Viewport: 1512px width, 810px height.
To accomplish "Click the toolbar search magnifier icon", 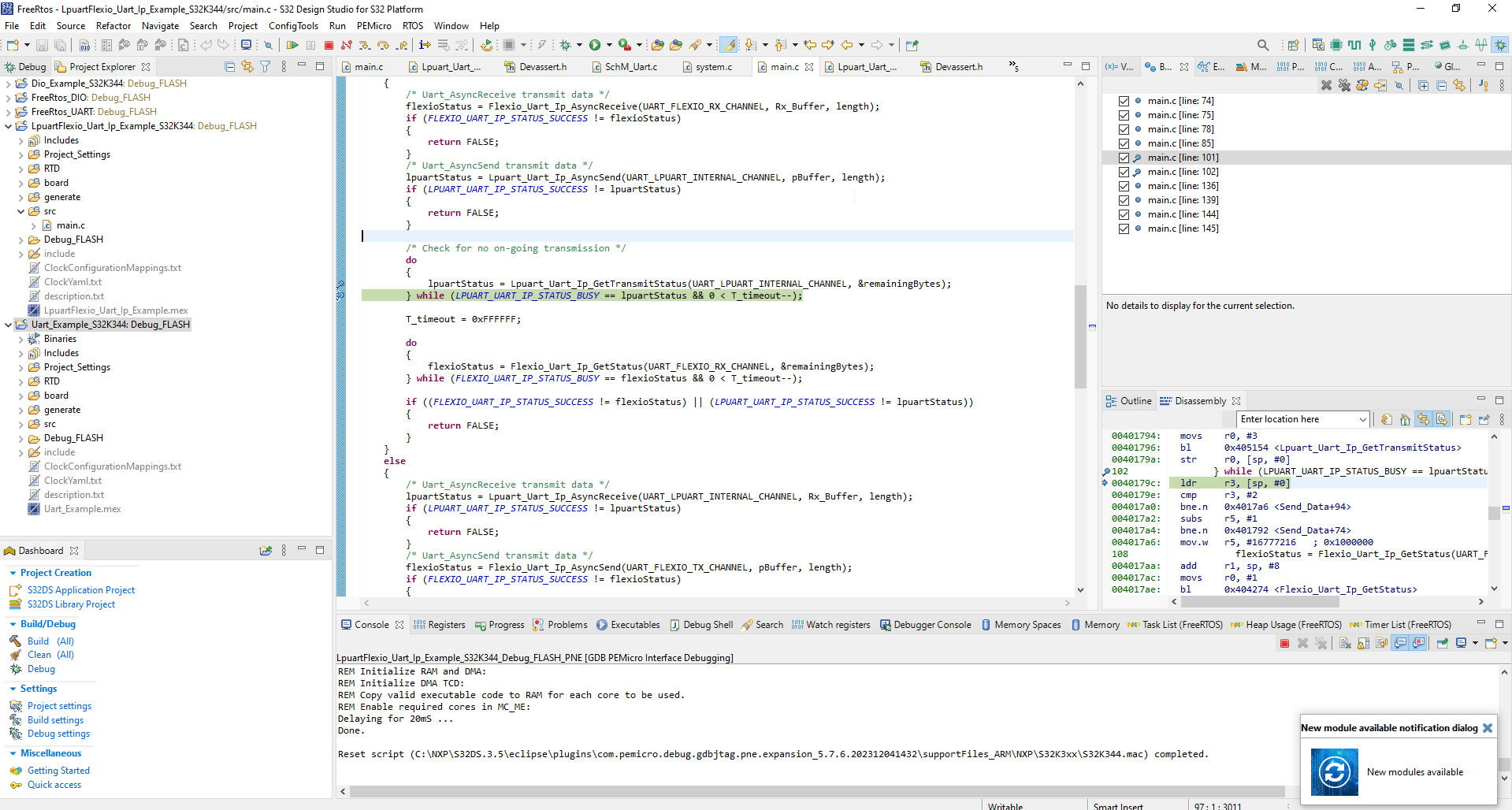I will [x=1263, y=46].
